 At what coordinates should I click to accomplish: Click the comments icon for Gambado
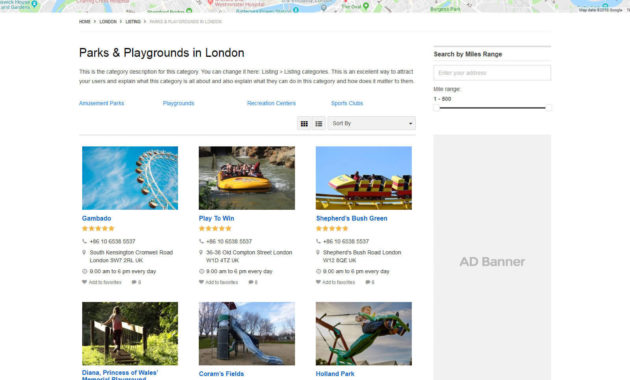point(134,282)
